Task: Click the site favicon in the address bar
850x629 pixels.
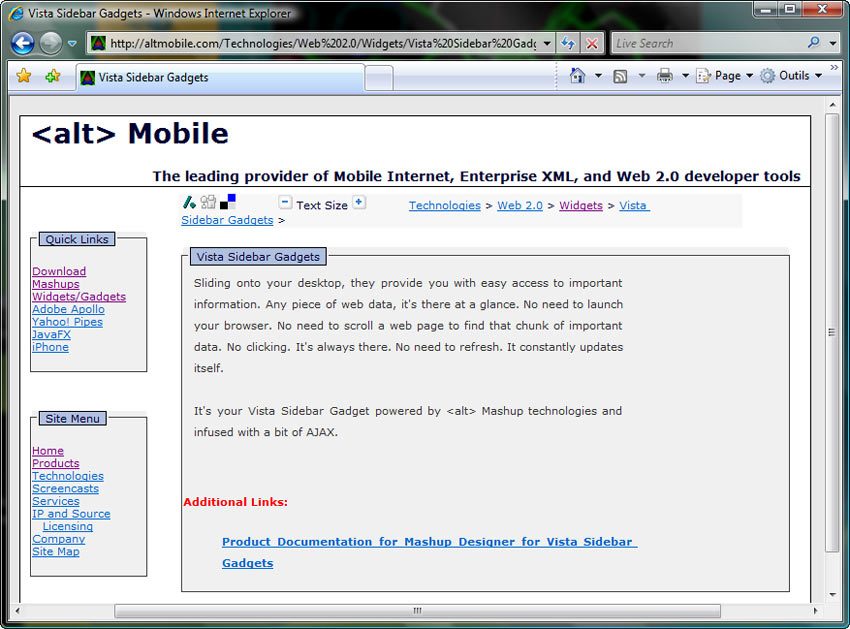Action: tap(98, 43)
